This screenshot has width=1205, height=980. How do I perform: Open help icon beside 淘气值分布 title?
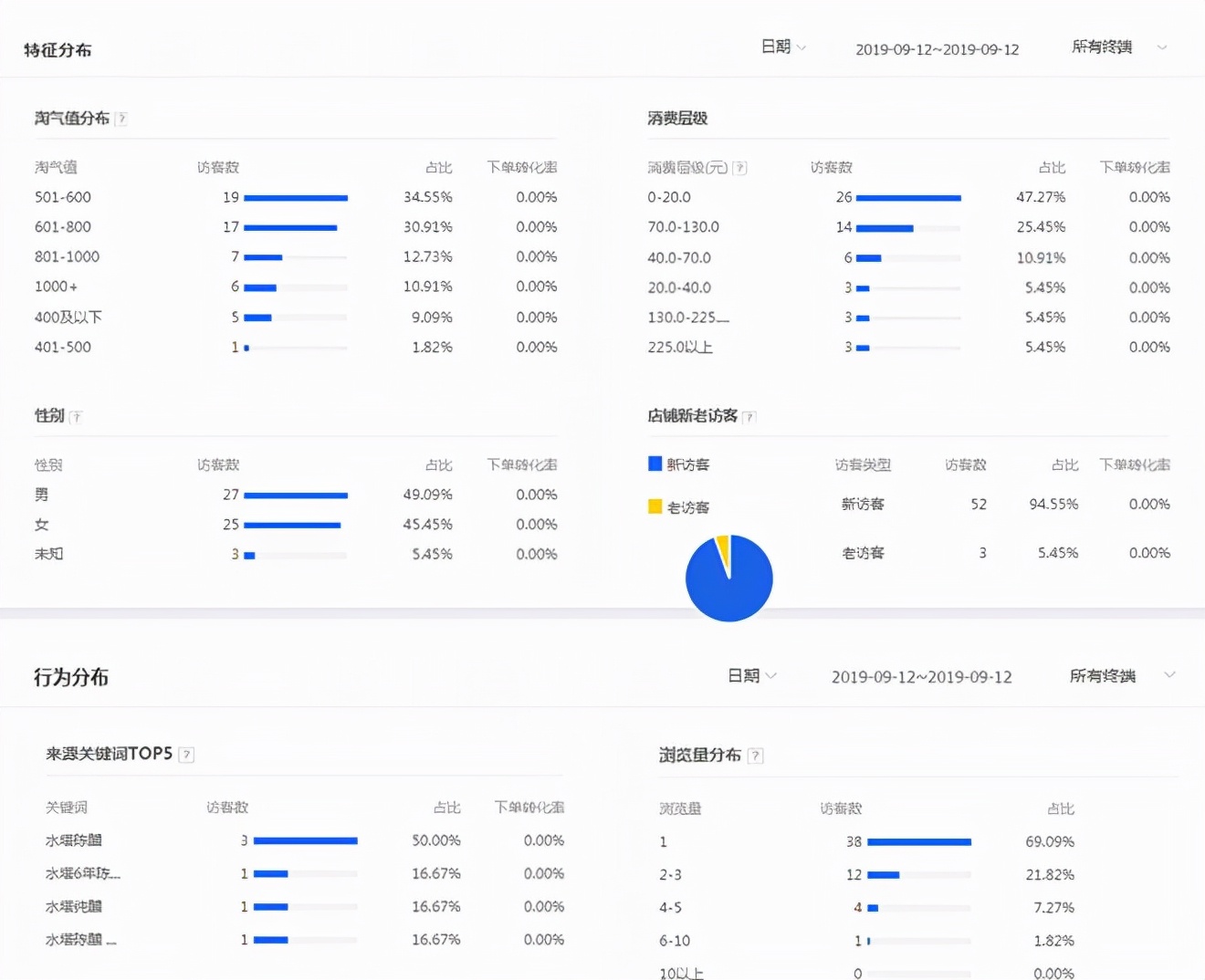pyautogui.click(x=122, y=119)
